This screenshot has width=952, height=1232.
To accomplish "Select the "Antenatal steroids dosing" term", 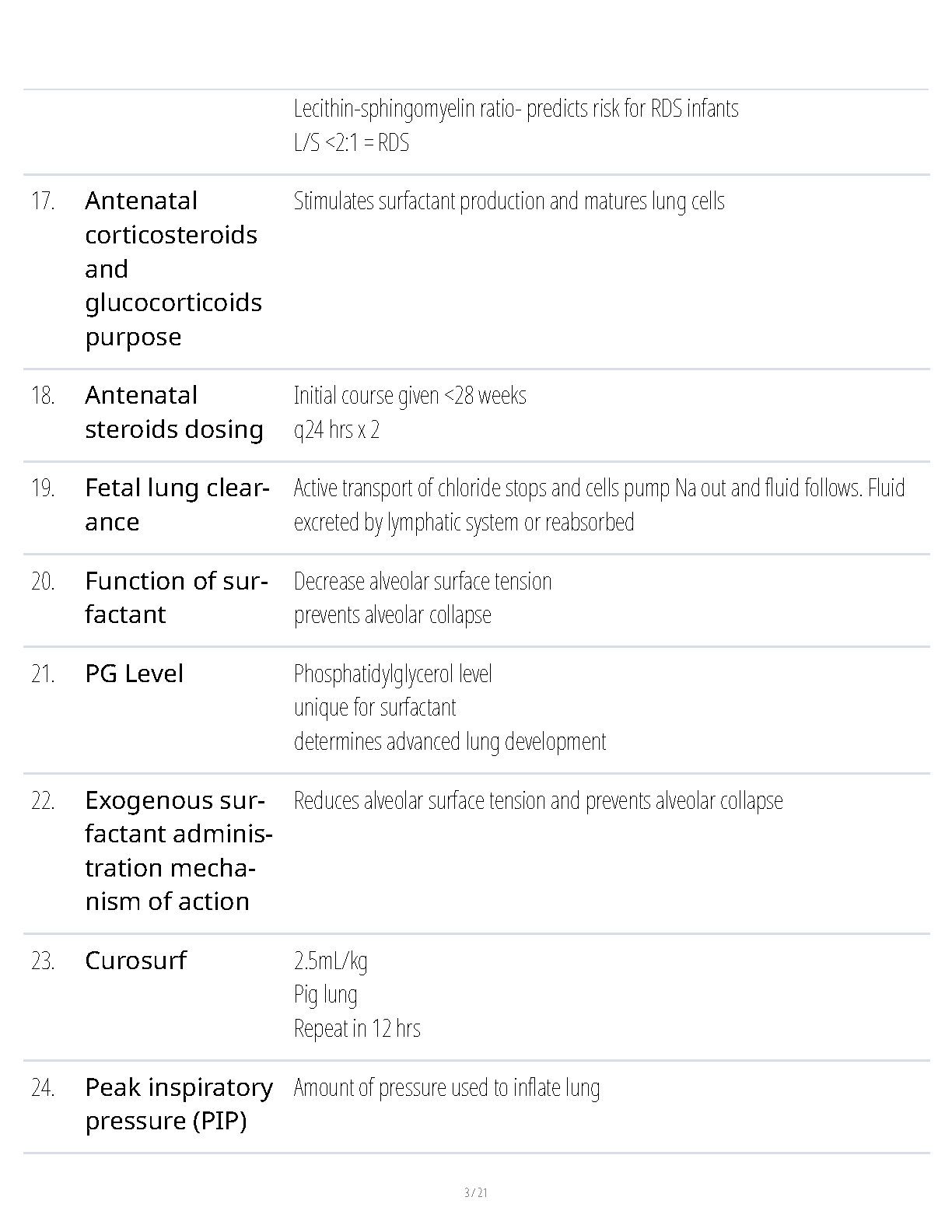I will point(173,412).
